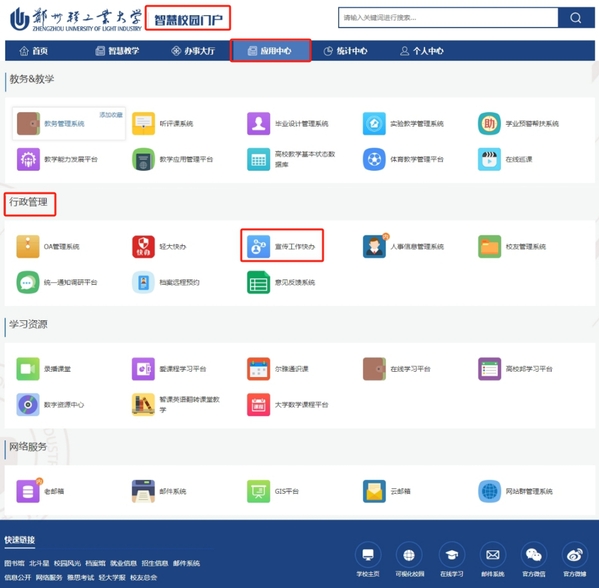Click the 官方微信 WeChat footer icon

[x=534, y=555]
